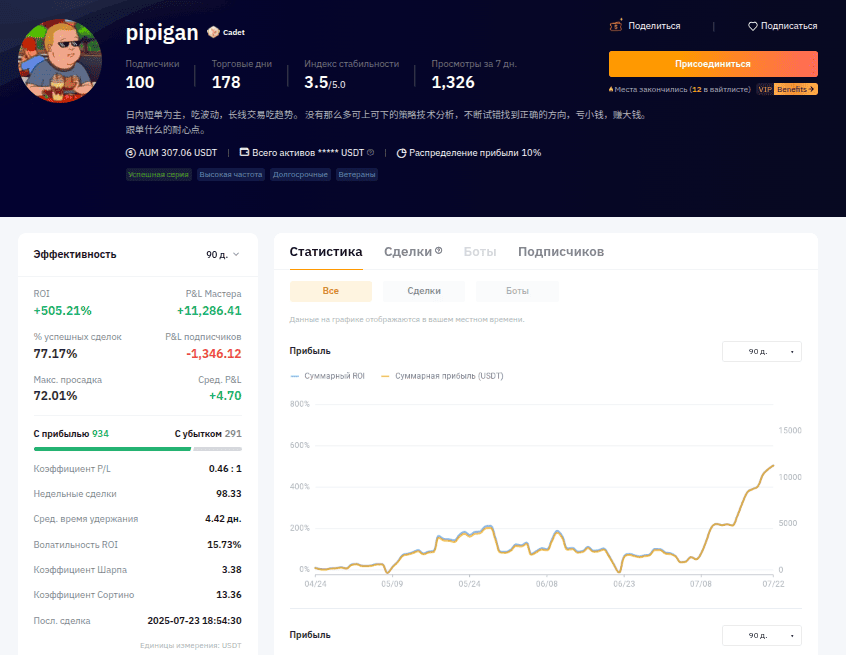The height and width of the screenshot is (655, 846).
Task: Click the 07/22 date on the chart axis
Action: 773,584
